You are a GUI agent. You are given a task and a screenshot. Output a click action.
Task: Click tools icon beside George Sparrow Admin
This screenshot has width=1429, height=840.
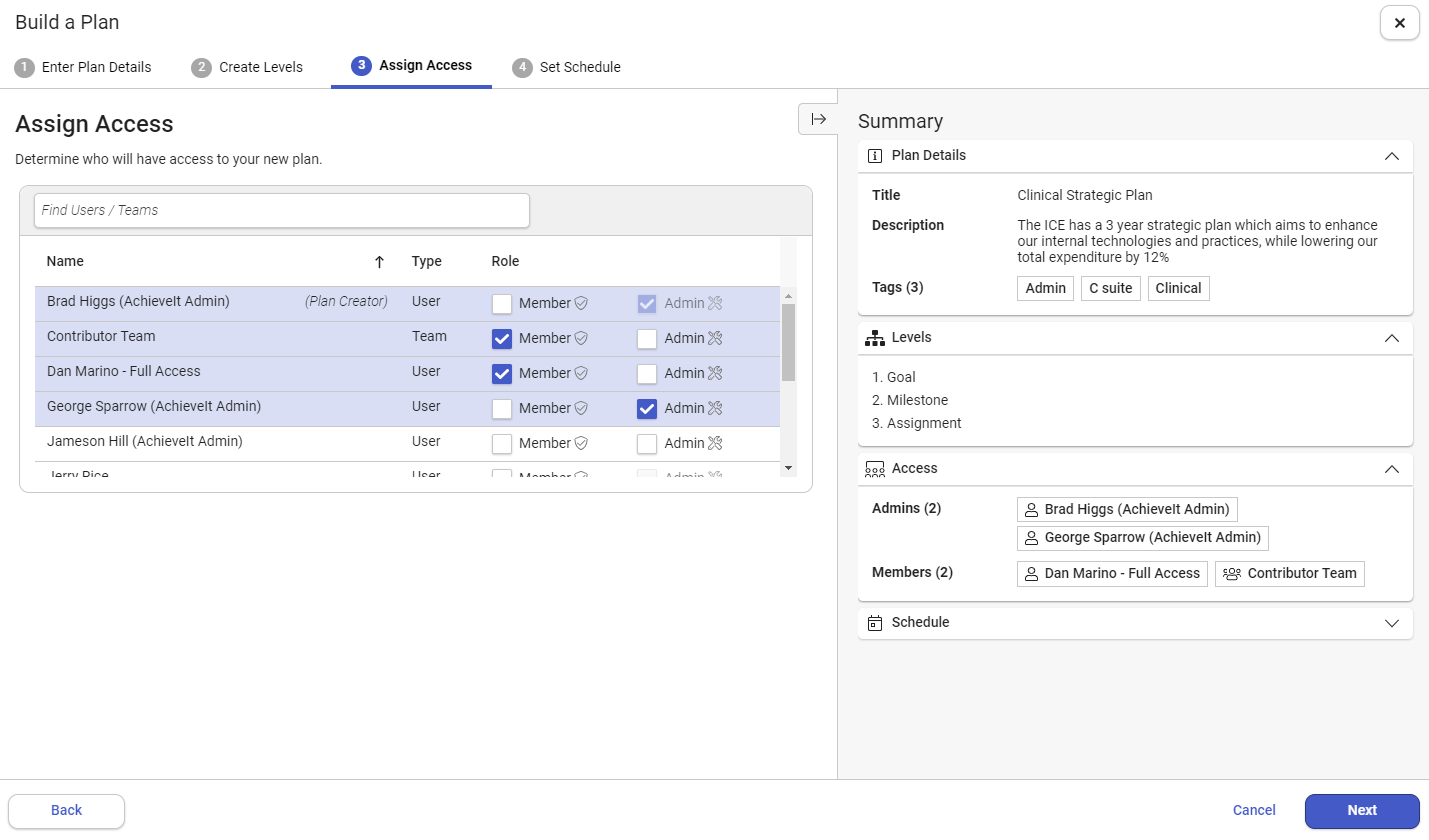[715, 408]
